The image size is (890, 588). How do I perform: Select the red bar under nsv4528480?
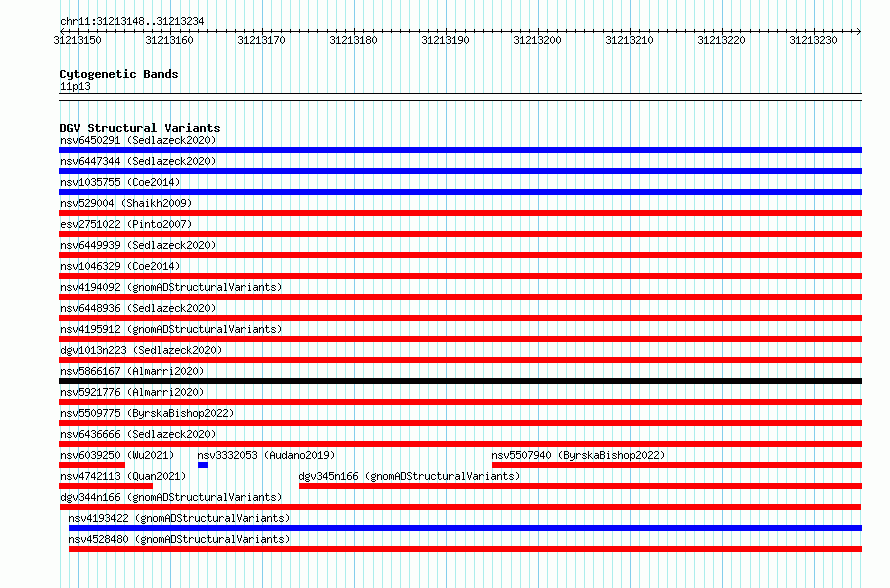coord(465,549)
